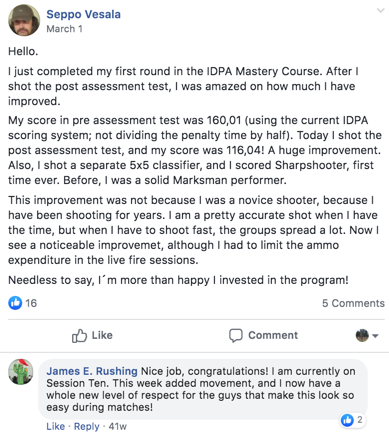The width and height of the screenshot is (389, 436).
Task: Visit James E. Rushing's profile name link
Action: 92,371
